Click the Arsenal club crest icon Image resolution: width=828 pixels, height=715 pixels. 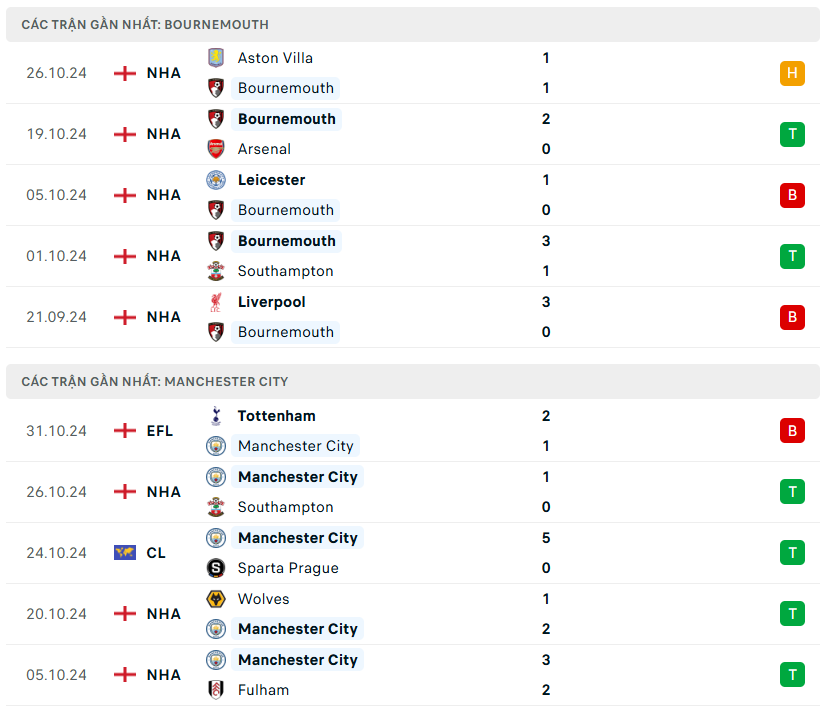pyautogui.click(x=216, y=149)
